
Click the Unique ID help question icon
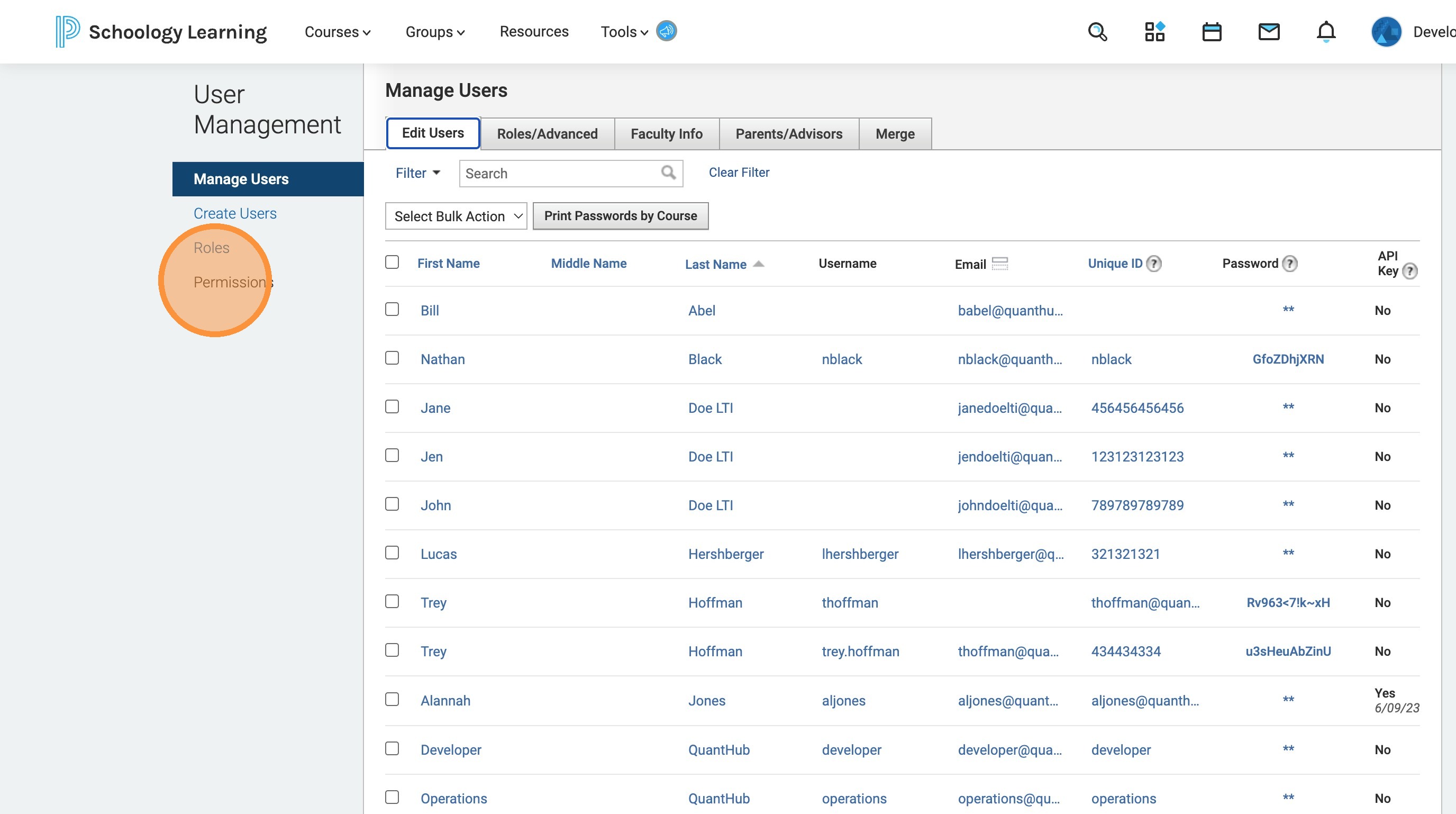pos(1153,264)
